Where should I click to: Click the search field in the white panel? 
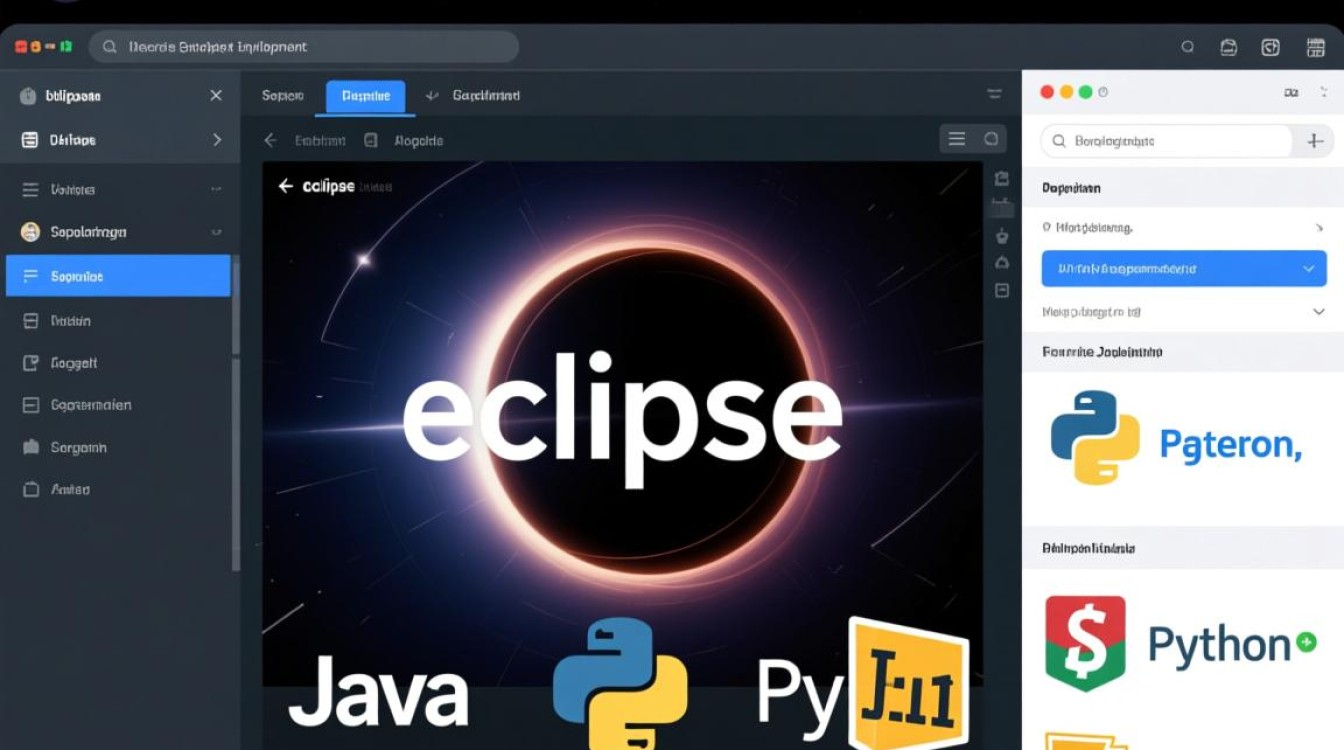coord(1167,141)
